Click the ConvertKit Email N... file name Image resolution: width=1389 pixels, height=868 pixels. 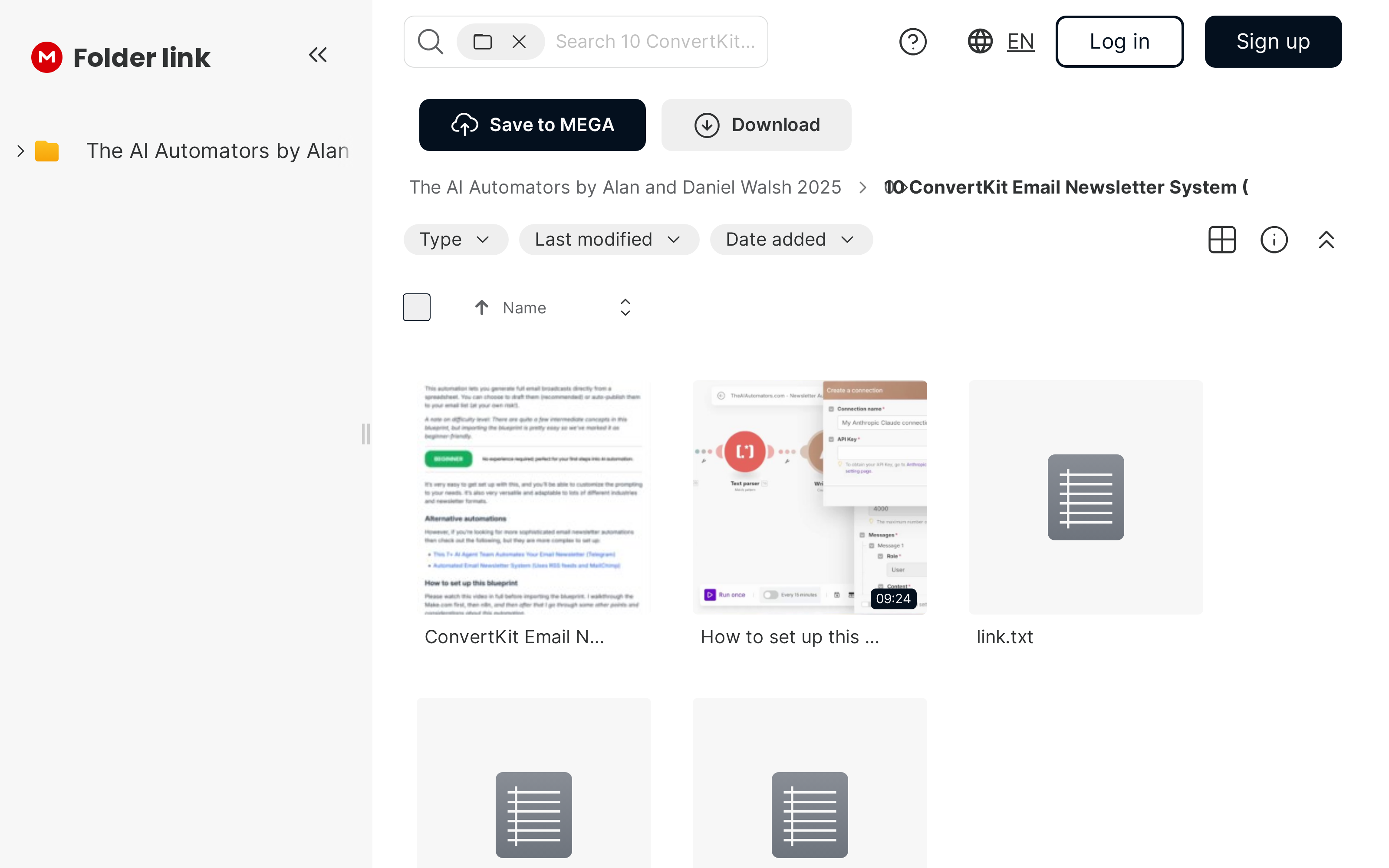click(514, 637)
